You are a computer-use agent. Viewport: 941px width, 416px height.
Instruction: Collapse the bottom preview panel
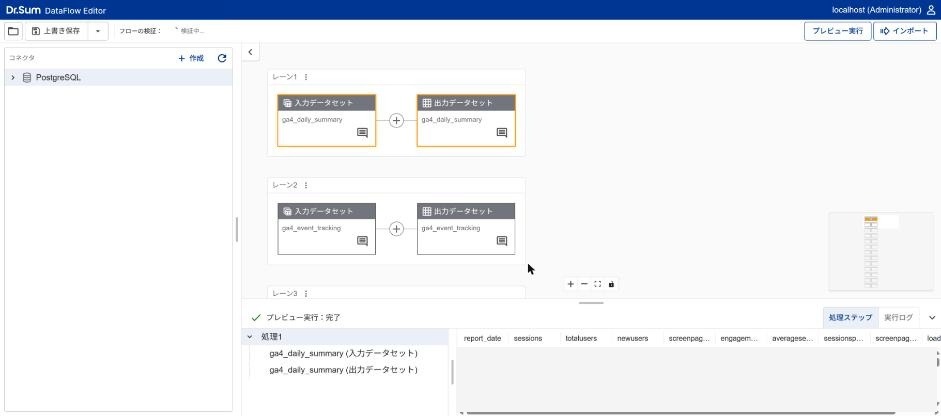pyautogui.click(x=932, y=318)
